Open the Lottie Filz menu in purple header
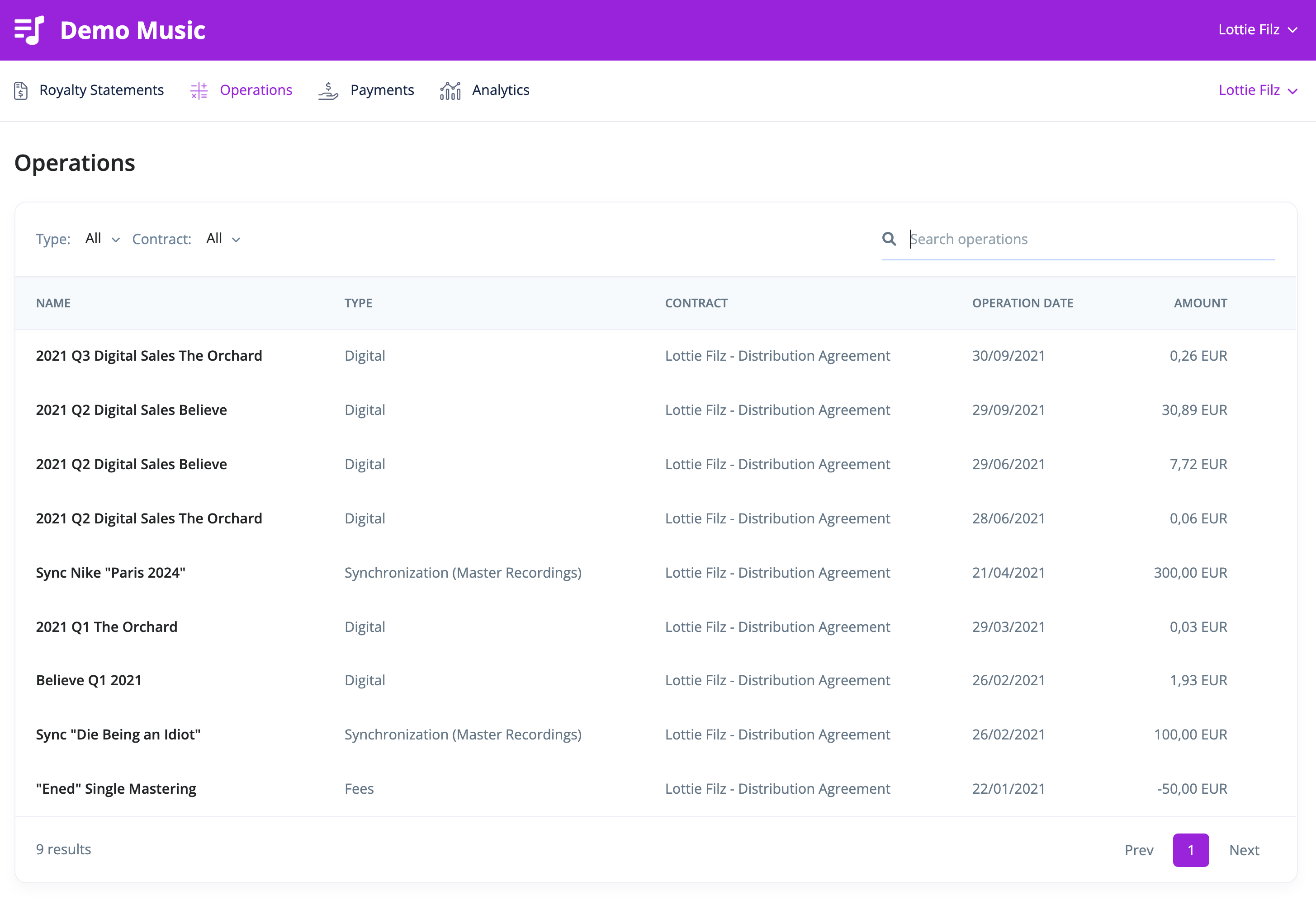Screen dimensions: 1316x923 point(1258,30)
